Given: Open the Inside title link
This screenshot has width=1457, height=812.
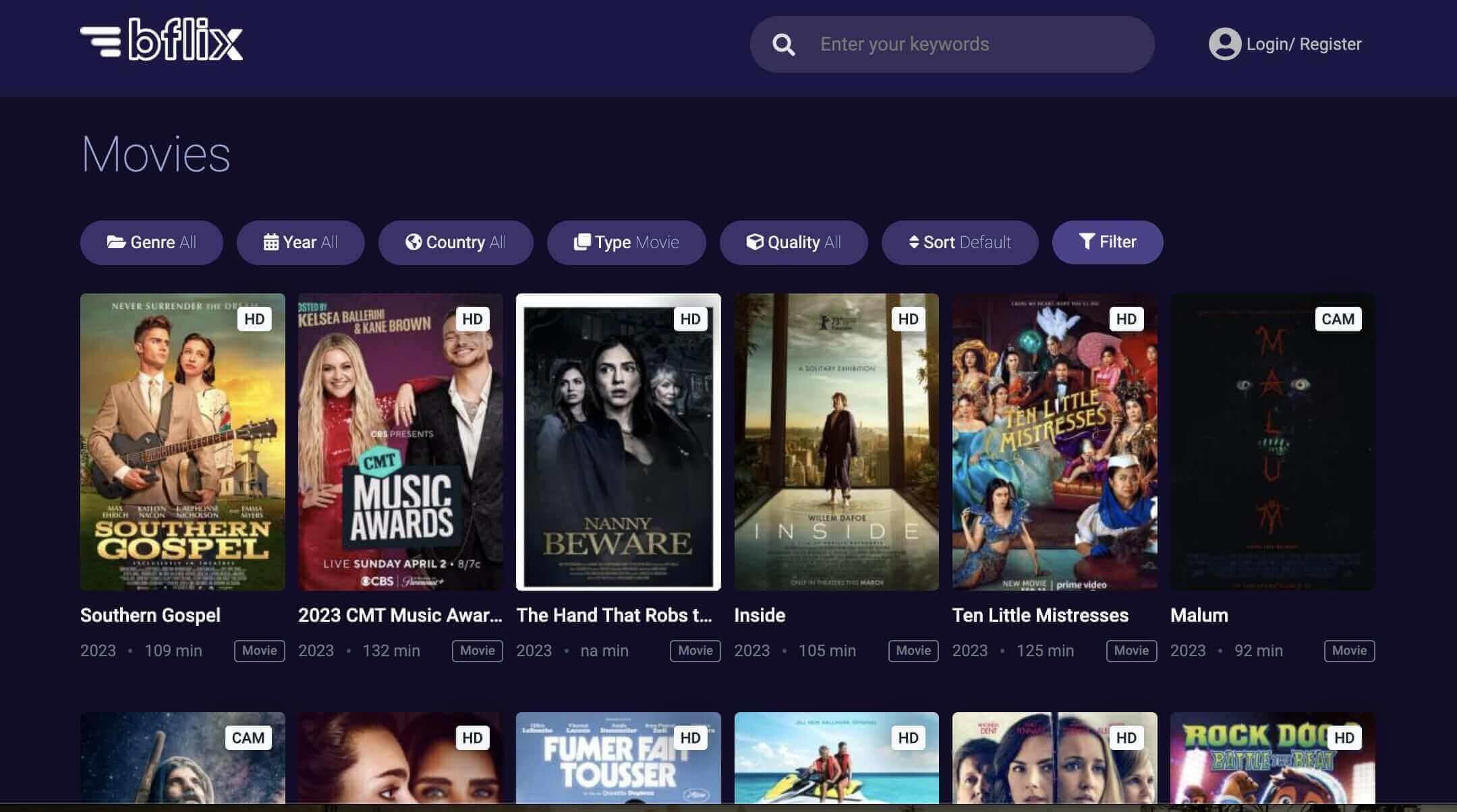Looking at the screenshot, I should (760, 615).
